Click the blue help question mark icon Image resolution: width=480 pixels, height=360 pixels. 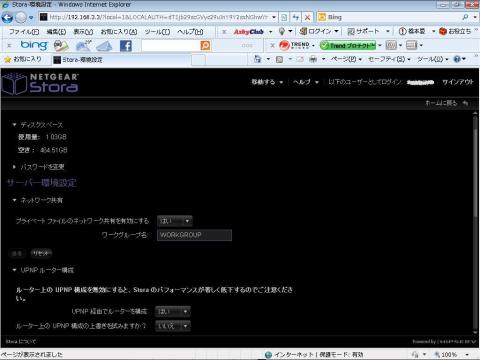click(457, 59)
